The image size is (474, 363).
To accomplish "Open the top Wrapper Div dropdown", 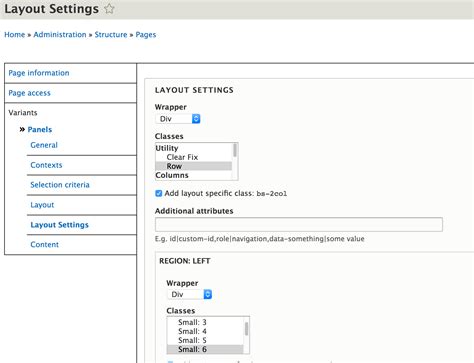I will click(178, 119).
